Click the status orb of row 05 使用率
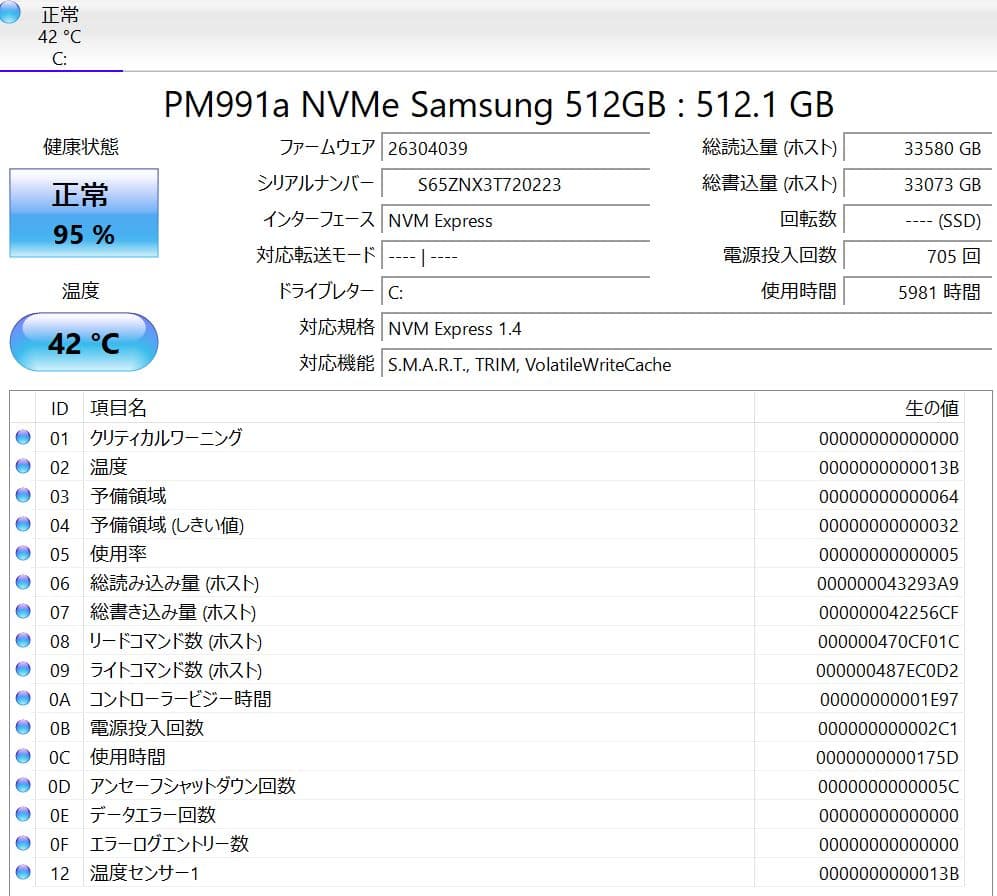The height and width of the screenshot is (896, 997). [24, 553]
